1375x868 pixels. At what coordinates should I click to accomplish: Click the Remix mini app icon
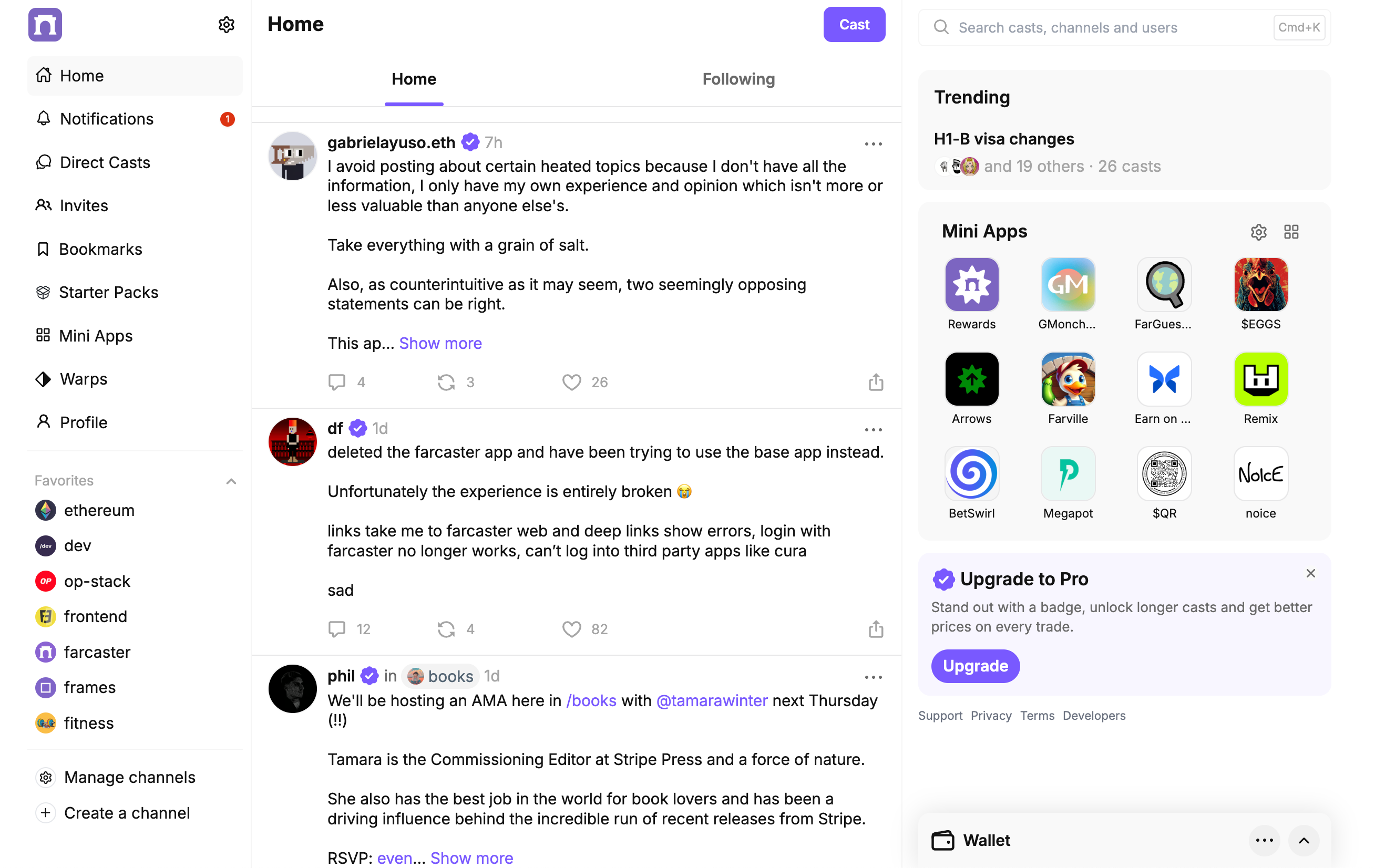tap(1260, 379)
